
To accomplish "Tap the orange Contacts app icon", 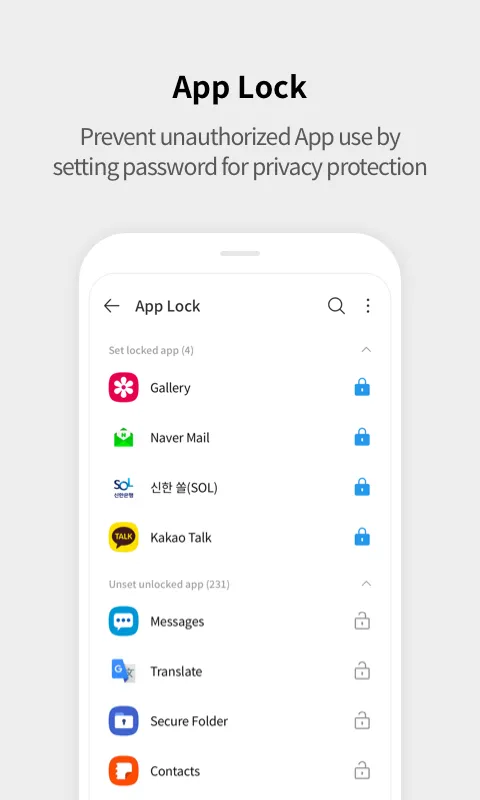I will point(123,771).
